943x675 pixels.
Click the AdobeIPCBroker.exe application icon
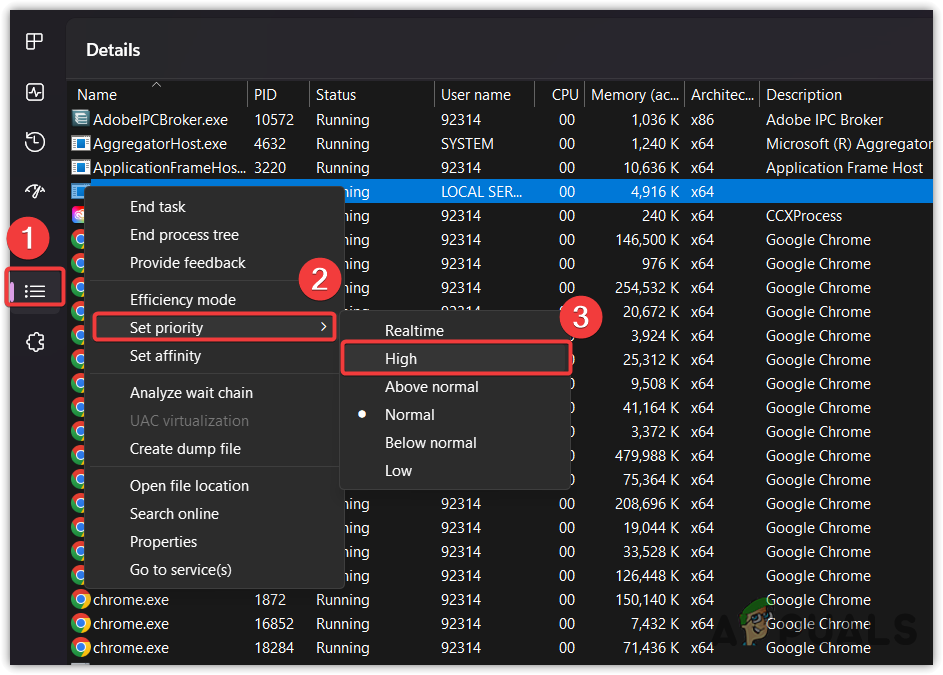[80, 119]
